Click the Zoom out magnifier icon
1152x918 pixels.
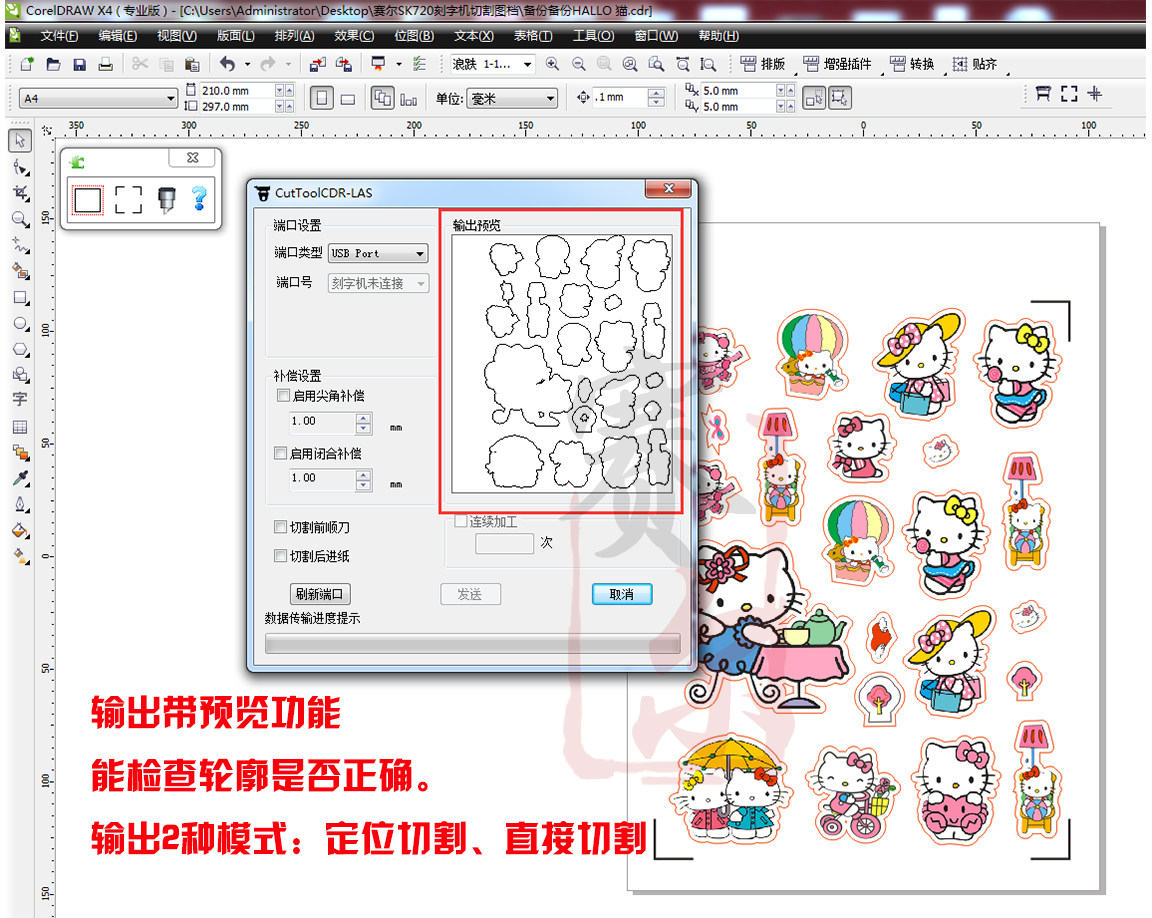[579, 64]
